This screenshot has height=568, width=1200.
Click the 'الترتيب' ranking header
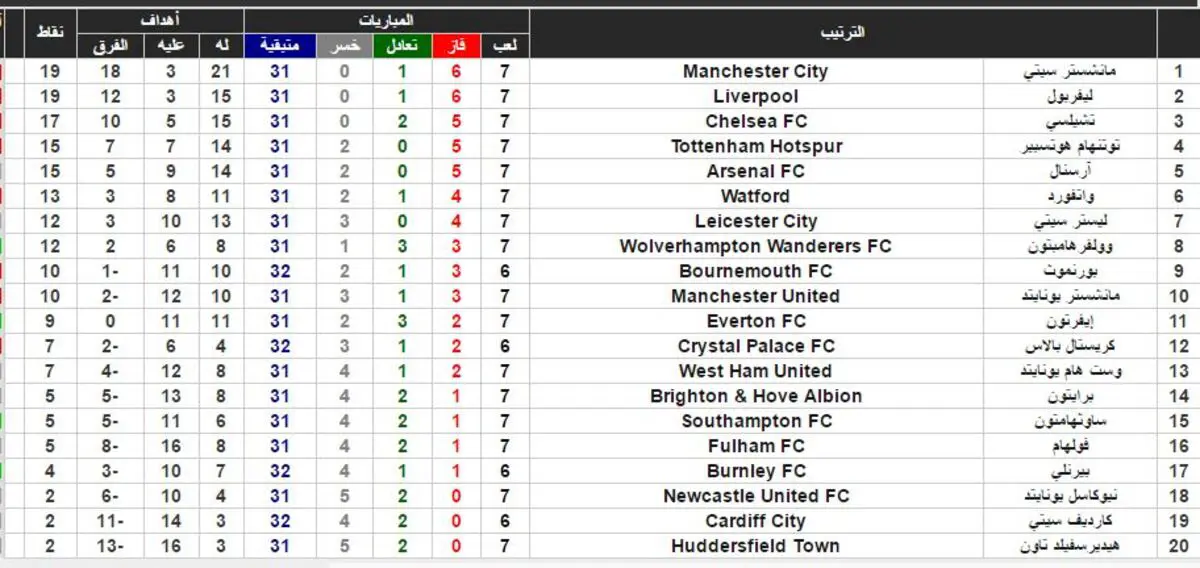pyautogui.click(x=842, y=33)
